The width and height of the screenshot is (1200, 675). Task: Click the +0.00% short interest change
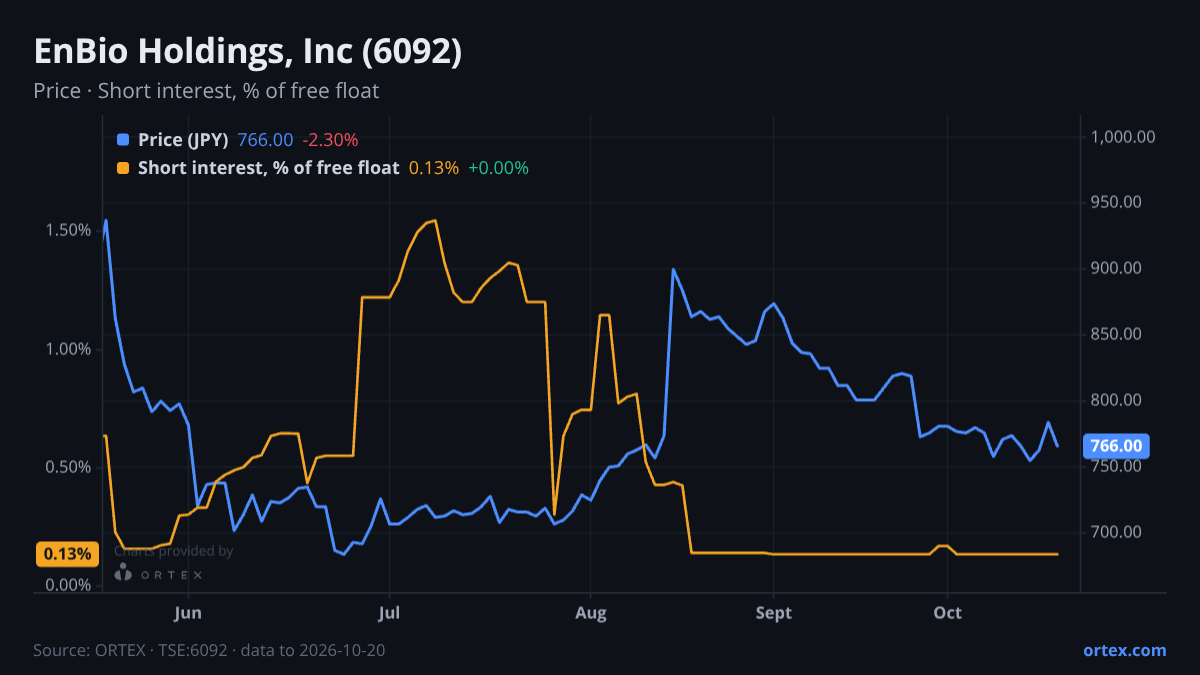coord(498,168)
